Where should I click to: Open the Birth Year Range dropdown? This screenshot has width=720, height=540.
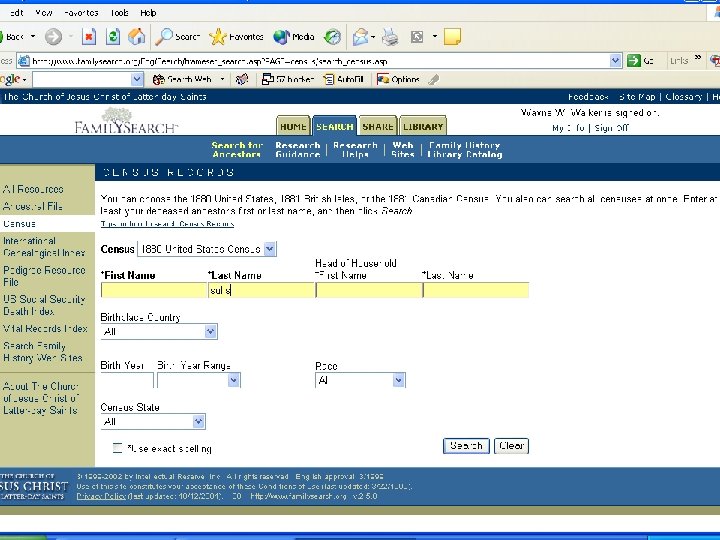tap(234, 380)
